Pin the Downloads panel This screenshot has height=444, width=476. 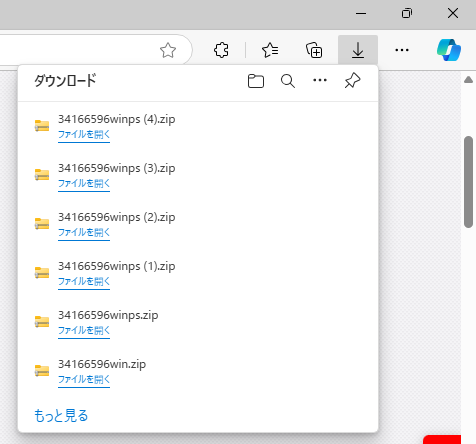click(x=352, y=80)
